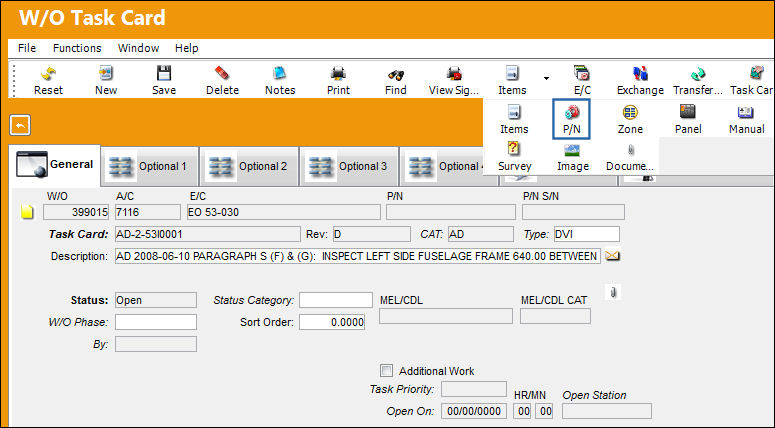This screenshot has width=775, height=428.
Task: Switch to the Optional 1 tab
Action: click(150, 166)
